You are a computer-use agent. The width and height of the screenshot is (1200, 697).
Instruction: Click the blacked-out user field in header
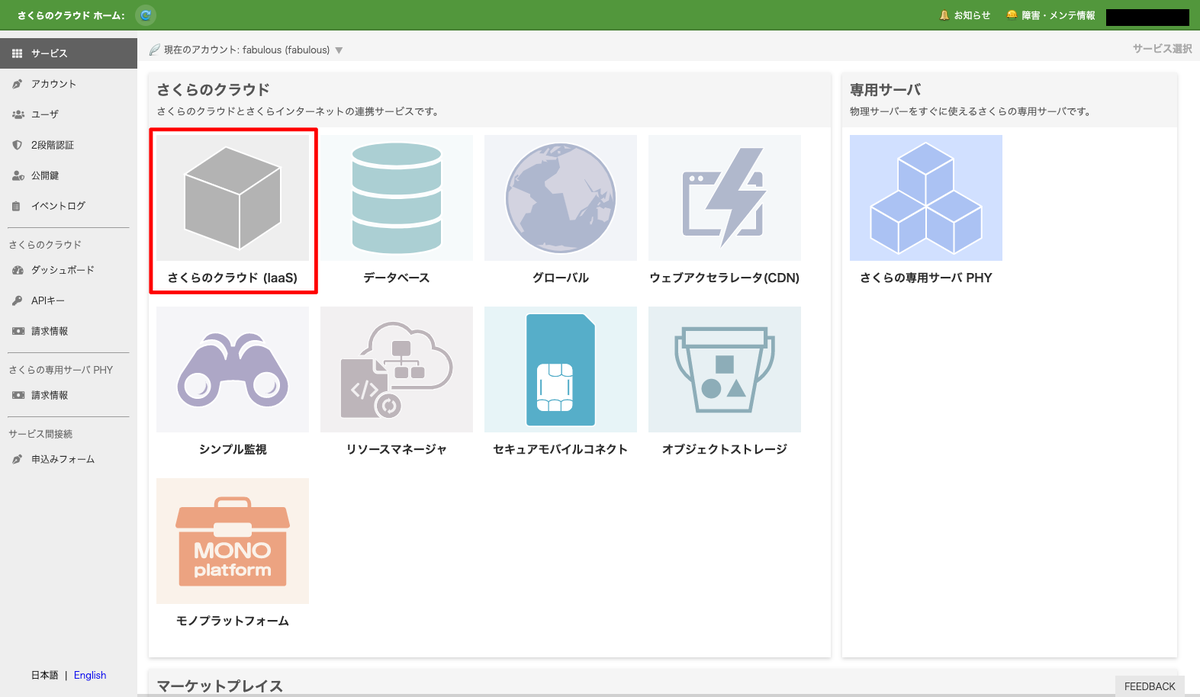tap(1147, 16)
